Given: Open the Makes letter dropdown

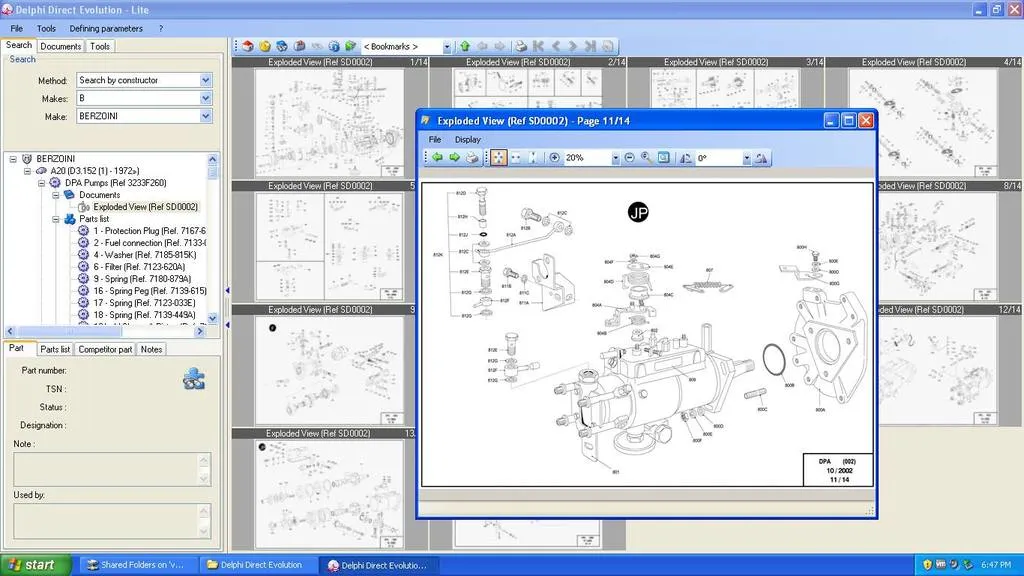Looking at the screenshot, I should coord(206,98).
